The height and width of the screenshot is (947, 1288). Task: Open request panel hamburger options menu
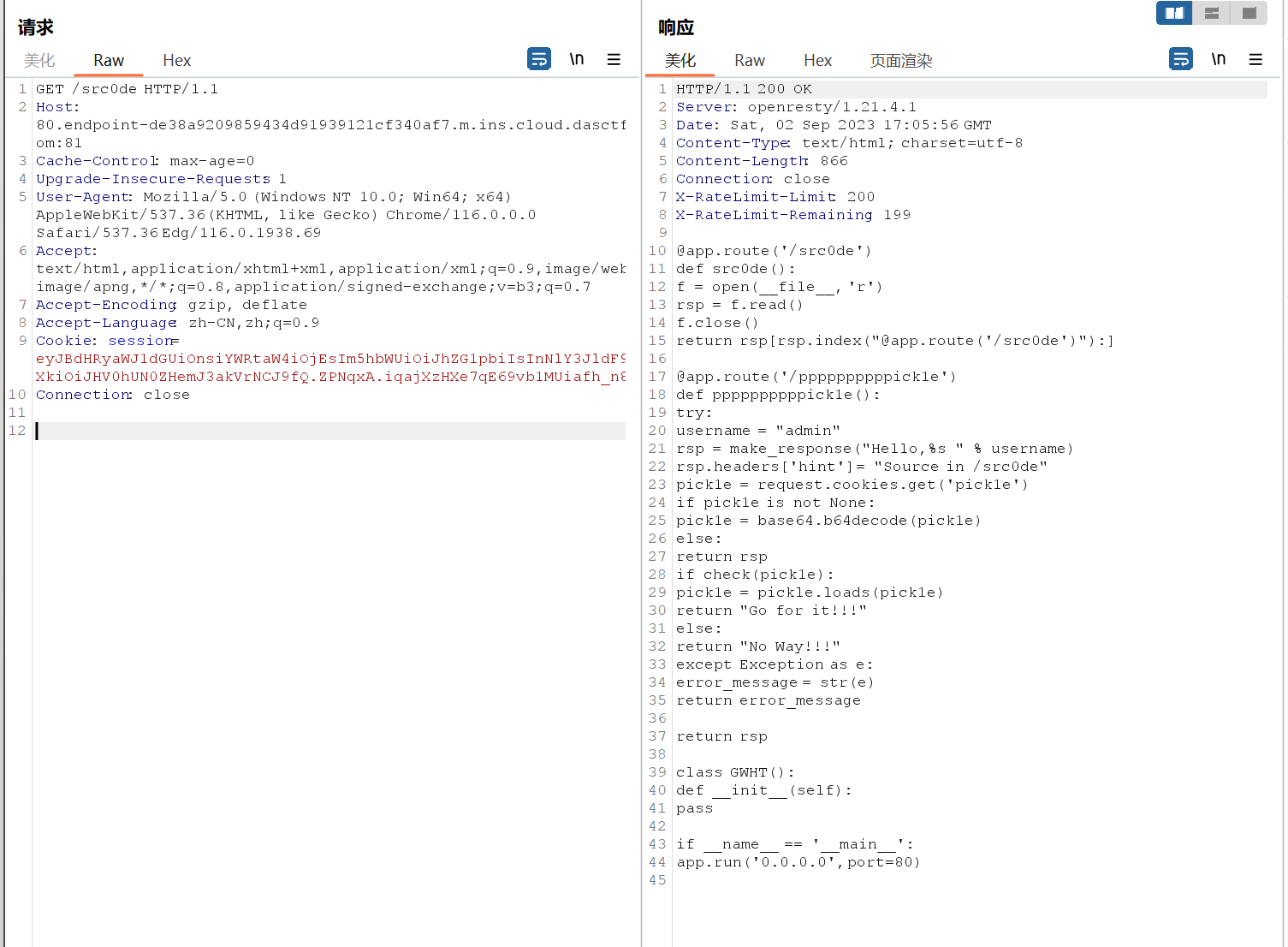(x=614, y=59)
